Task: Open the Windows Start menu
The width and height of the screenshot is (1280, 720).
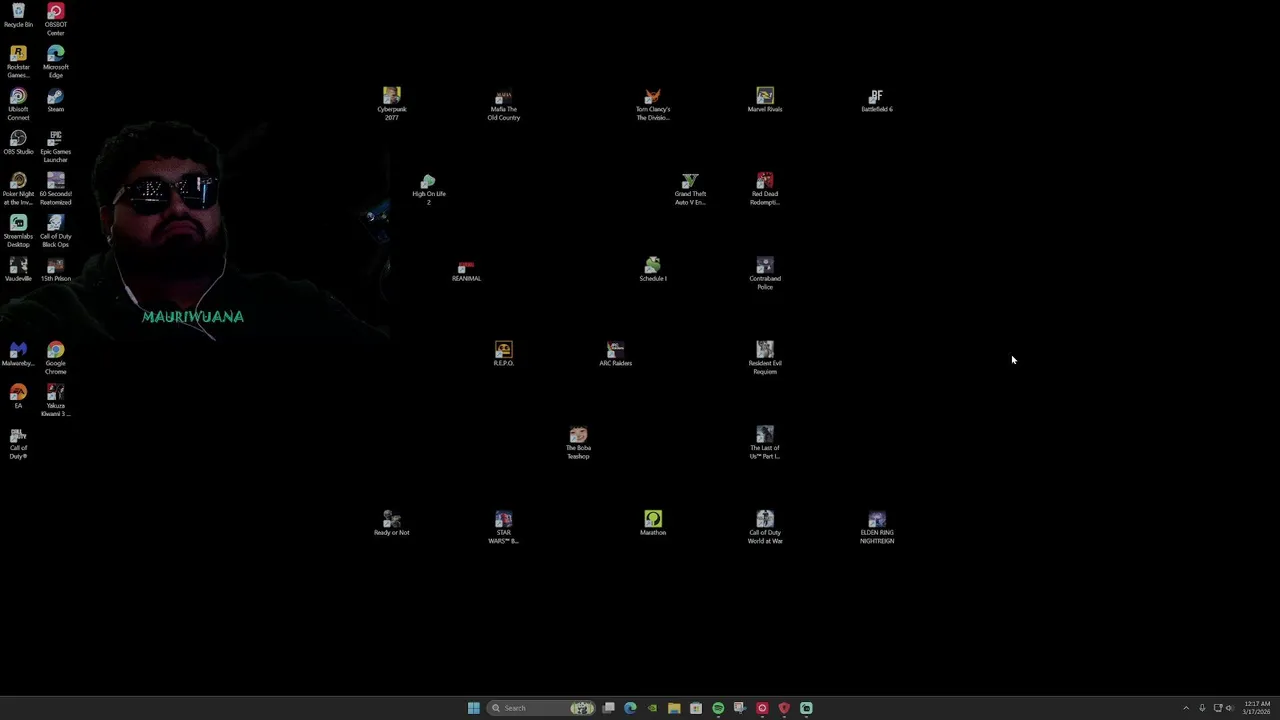Action: 473,708
